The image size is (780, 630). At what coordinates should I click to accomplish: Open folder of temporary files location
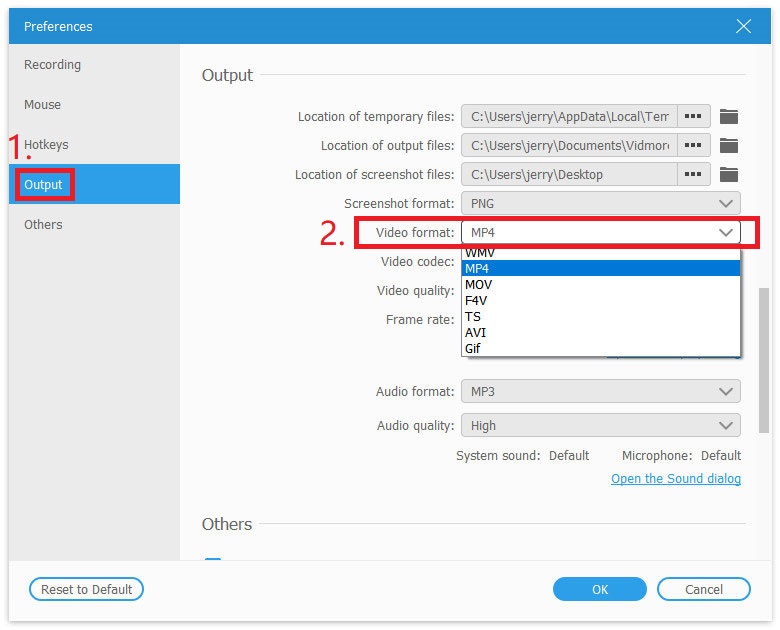(x=728, y=116)
